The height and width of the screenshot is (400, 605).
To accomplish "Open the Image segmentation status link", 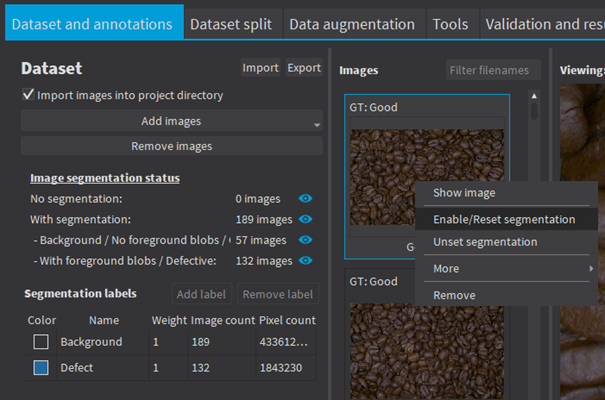I will coord(105,178).
